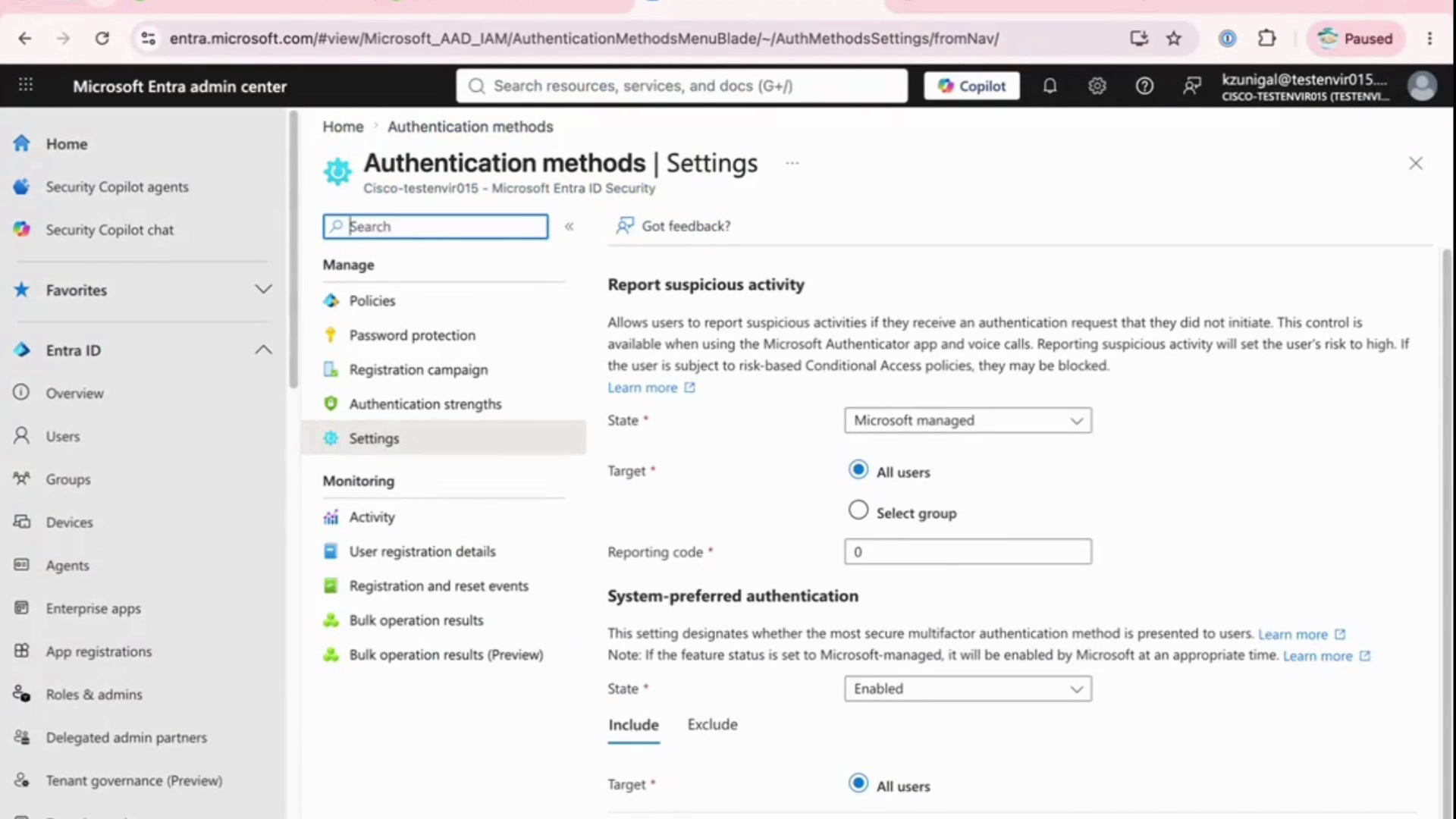
Task: Open portal settings gear icon
Action: pyautogui.click(x=1097, y=86)
